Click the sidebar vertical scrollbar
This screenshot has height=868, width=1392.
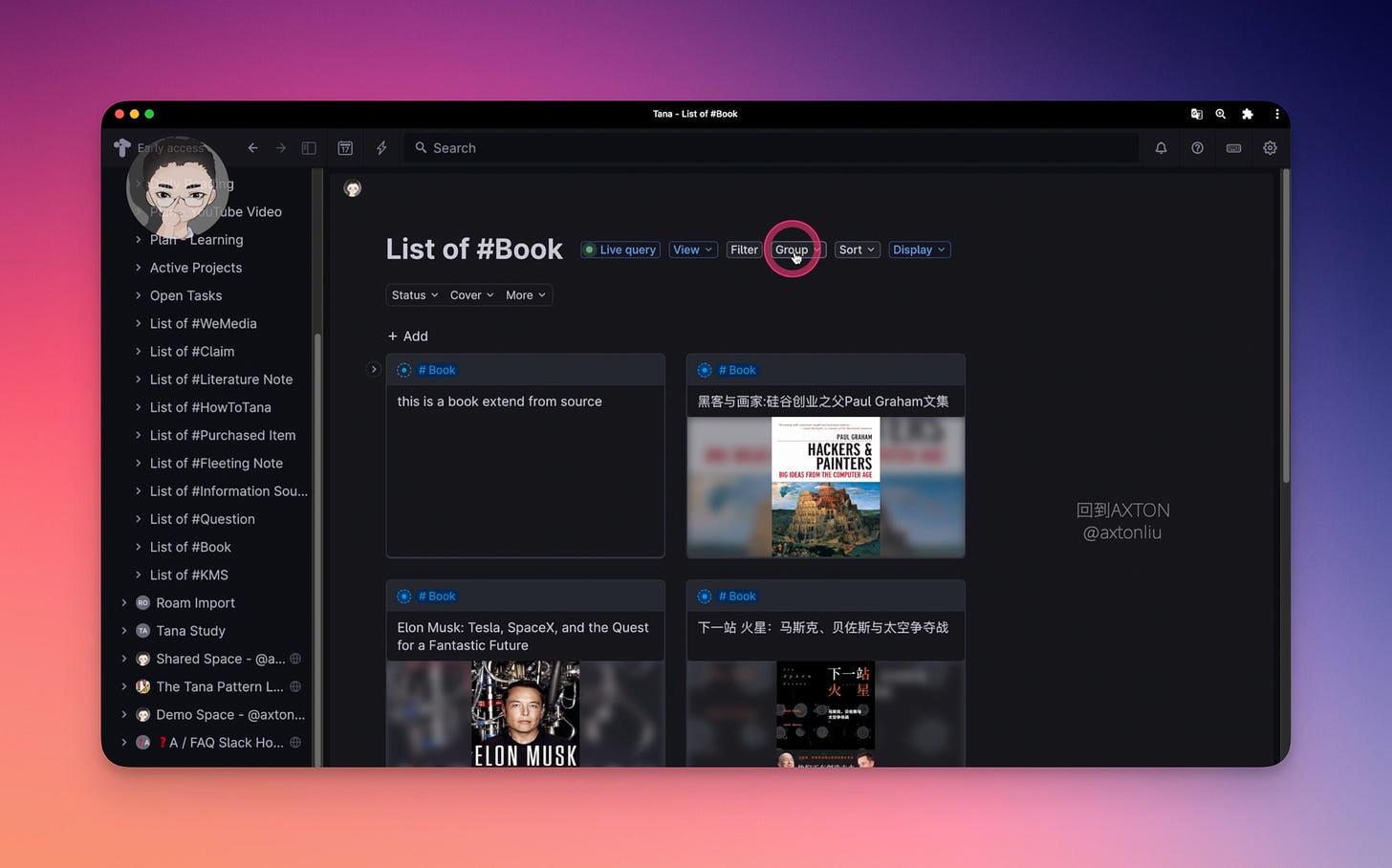317,551
